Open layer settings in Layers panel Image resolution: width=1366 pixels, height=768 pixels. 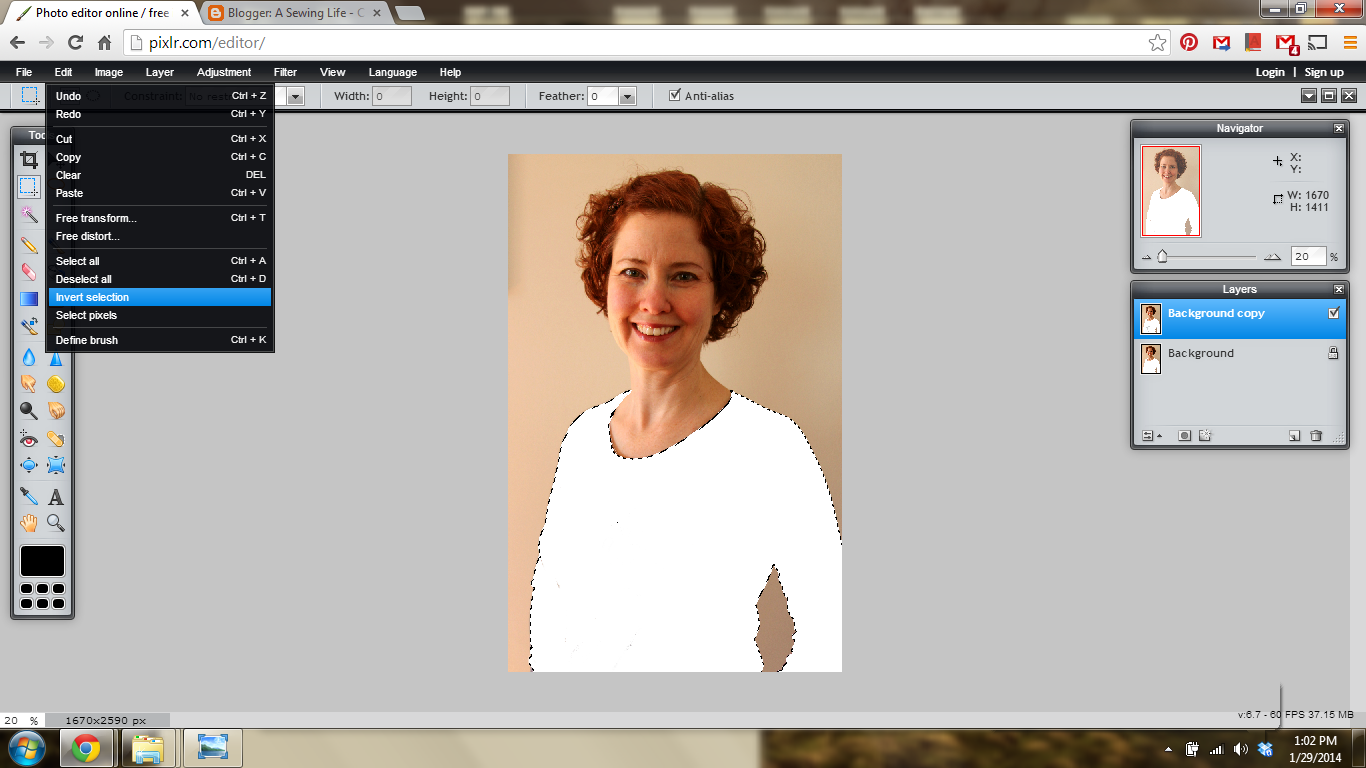click(1151, 436)
